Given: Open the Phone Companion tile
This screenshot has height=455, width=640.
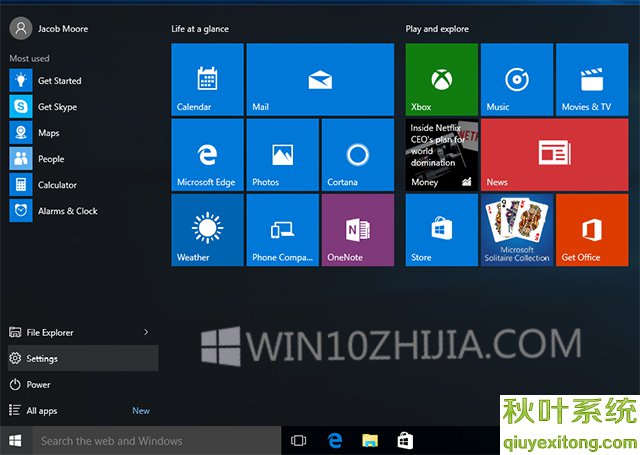Looking at the screenshot, I should 283,230.
